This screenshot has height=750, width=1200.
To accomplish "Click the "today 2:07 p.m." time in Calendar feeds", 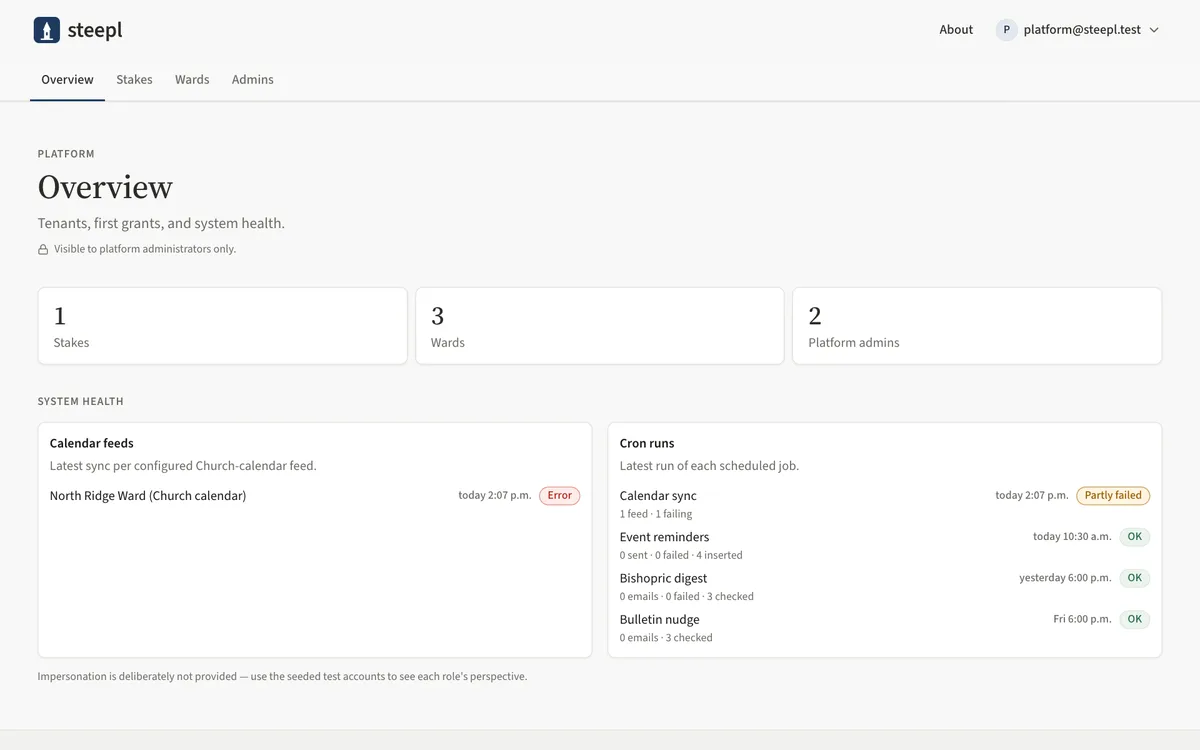I will click(495, 495).
